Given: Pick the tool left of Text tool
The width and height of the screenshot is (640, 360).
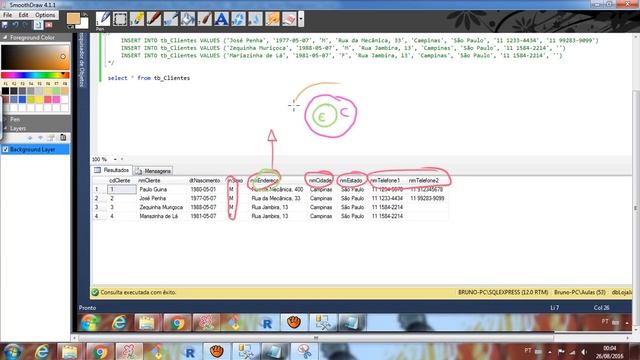Looking at the screenshot, I should (204, 19).
